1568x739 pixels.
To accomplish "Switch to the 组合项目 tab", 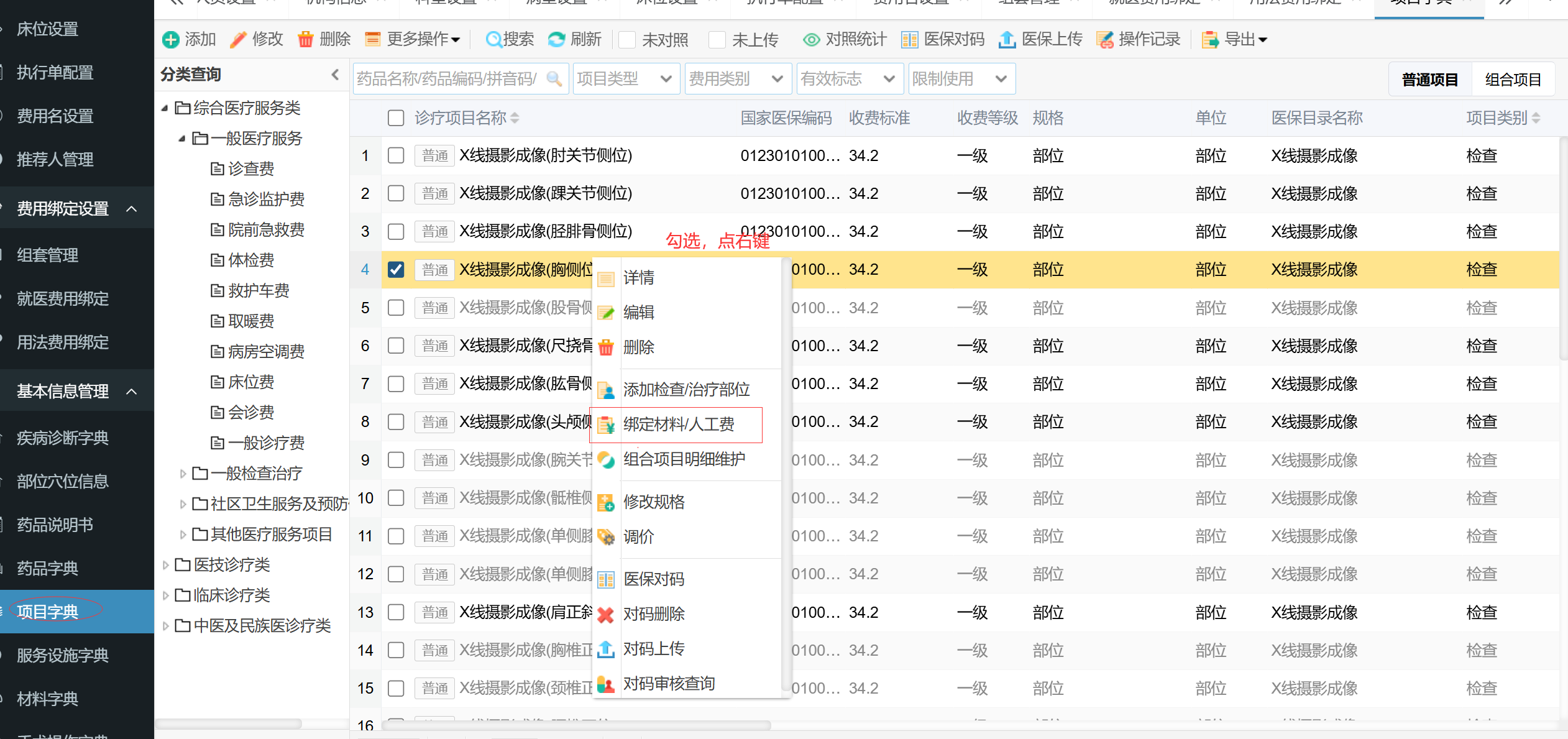I will tap(1513, 80).
